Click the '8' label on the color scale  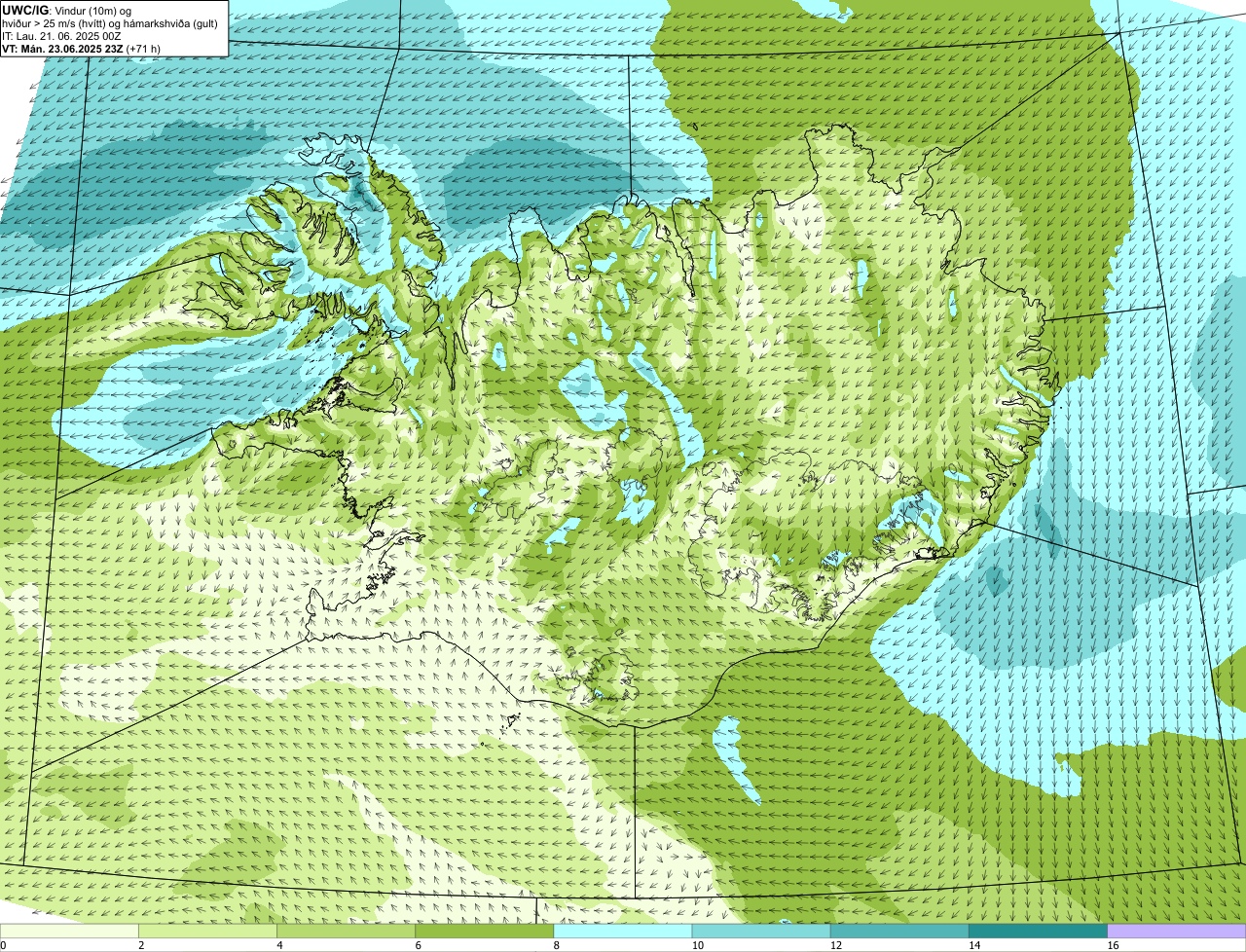[x=557, y=945]
